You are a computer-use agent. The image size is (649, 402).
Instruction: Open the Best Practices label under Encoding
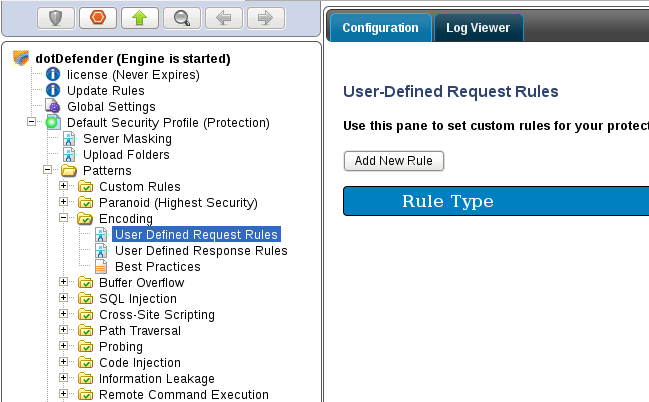[x=158, y=267]
